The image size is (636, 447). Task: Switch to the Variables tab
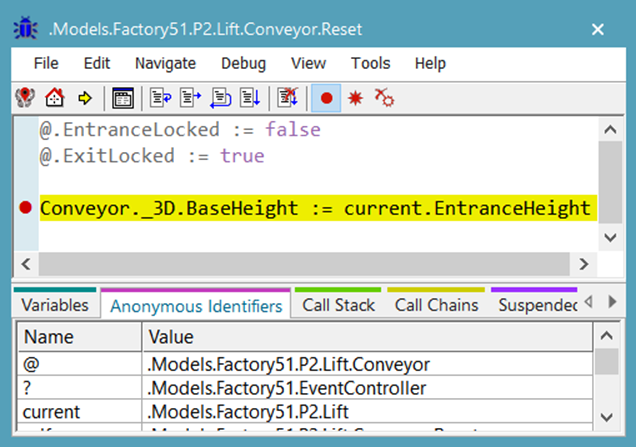pyautogui.click(x=55, y=305)
